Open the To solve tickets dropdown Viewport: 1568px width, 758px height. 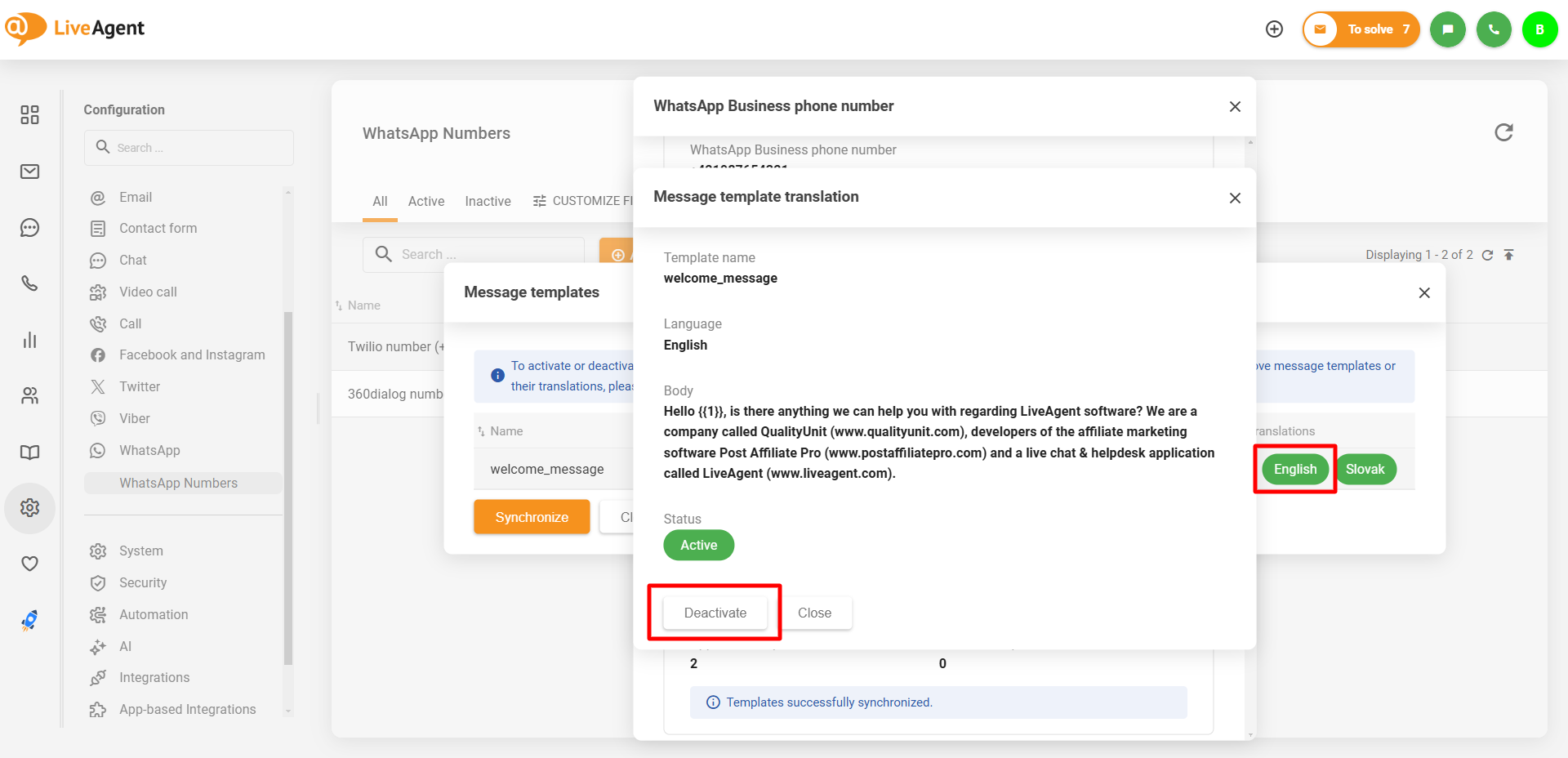(1361, 29)
